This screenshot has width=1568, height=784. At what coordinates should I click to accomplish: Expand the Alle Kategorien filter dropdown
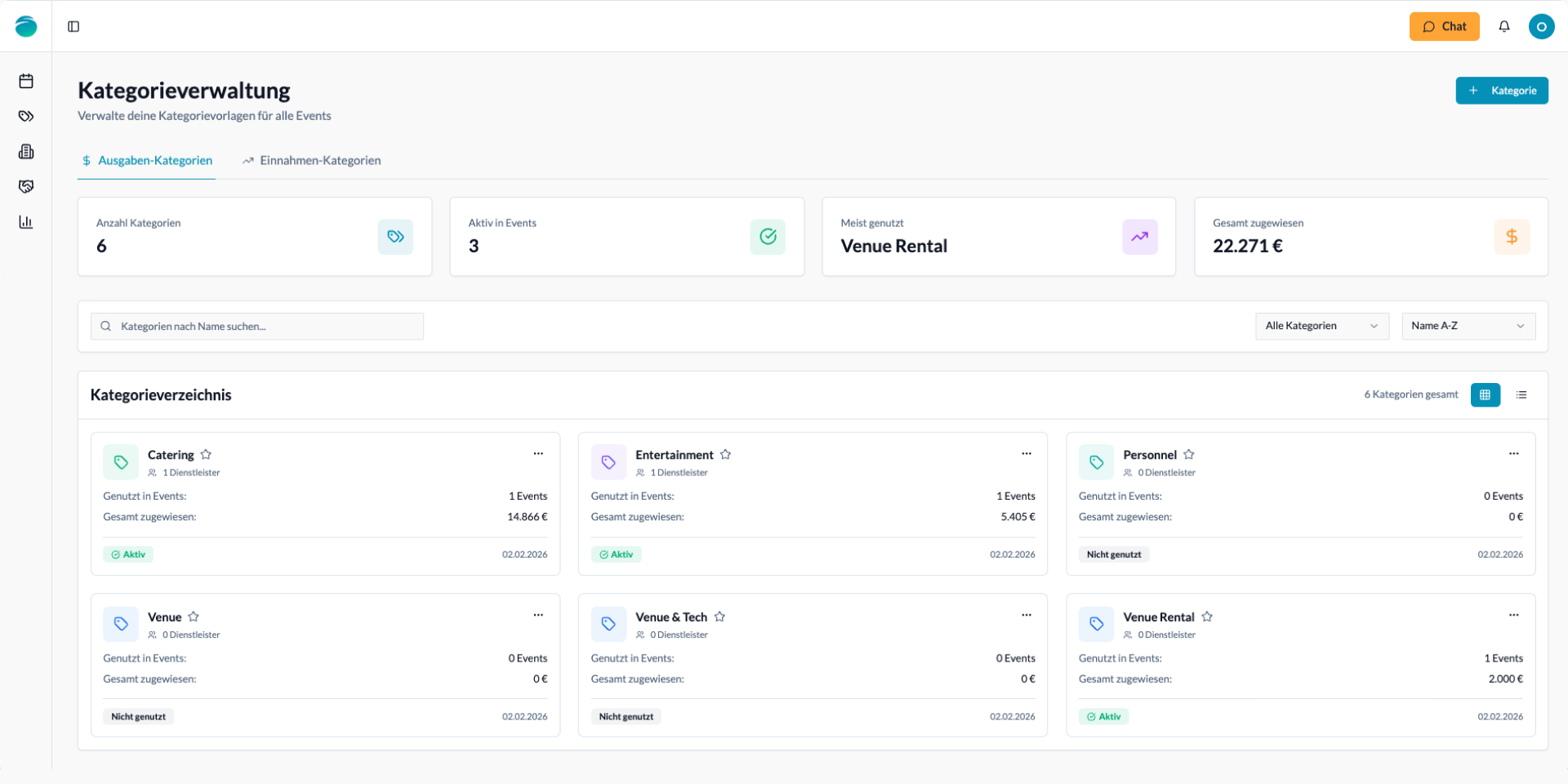coord(1321,326)
